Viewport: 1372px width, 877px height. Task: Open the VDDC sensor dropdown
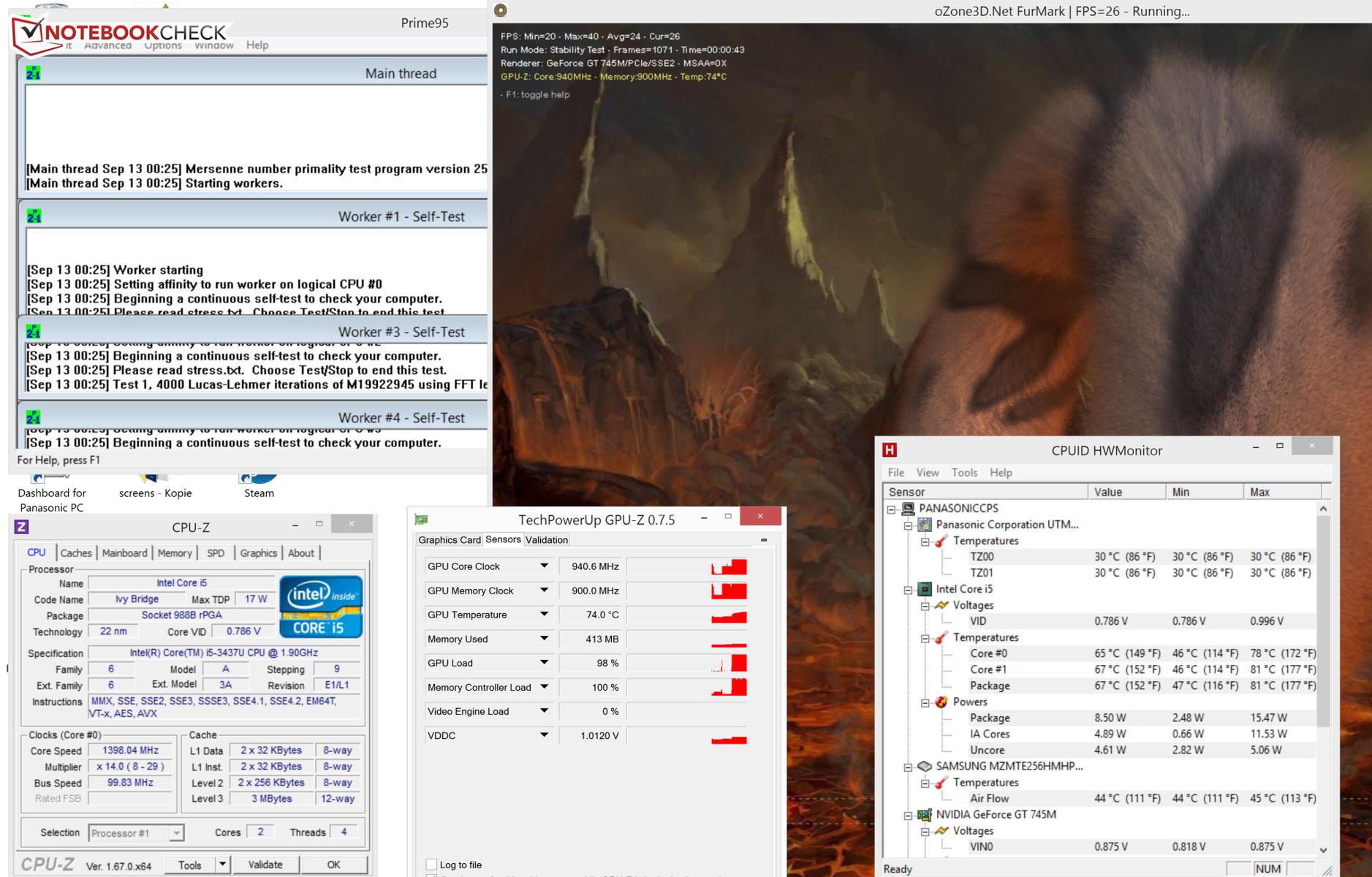[x=544, y=734]
